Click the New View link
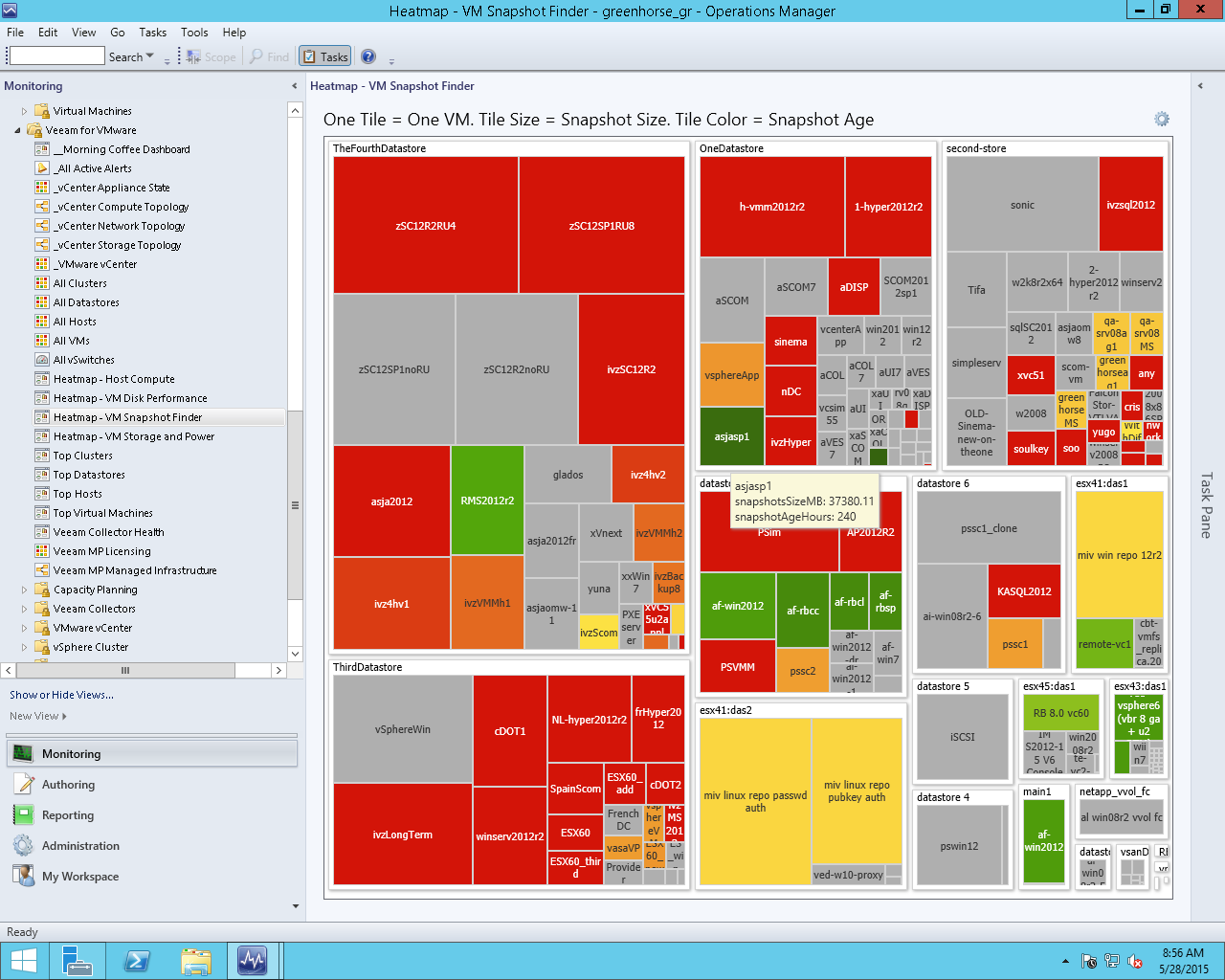1225x980 pixels. [x=38, y=716]
